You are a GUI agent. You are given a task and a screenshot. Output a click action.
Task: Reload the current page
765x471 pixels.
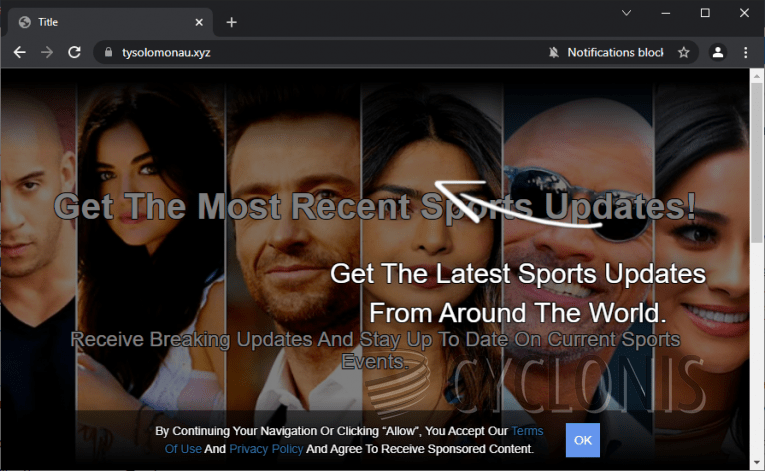click(x=74, y=52)
